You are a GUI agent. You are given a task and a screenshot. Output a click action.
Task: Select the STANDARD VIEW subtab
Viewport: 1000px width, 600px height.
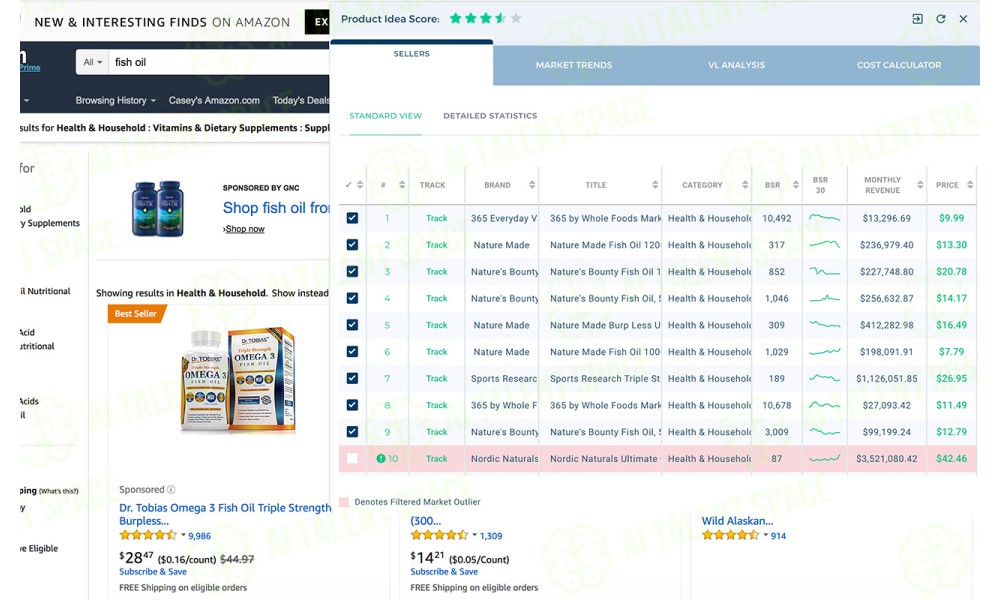point(385,116)
